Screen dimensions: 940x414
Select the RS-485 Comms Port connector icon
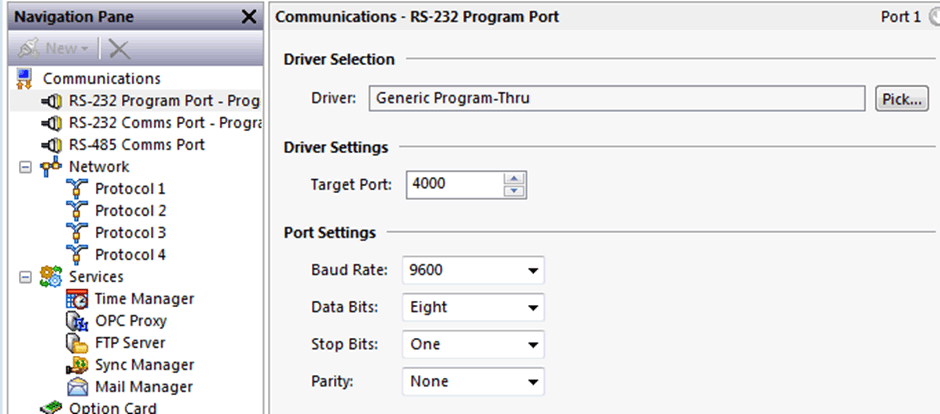pos(51,144)
